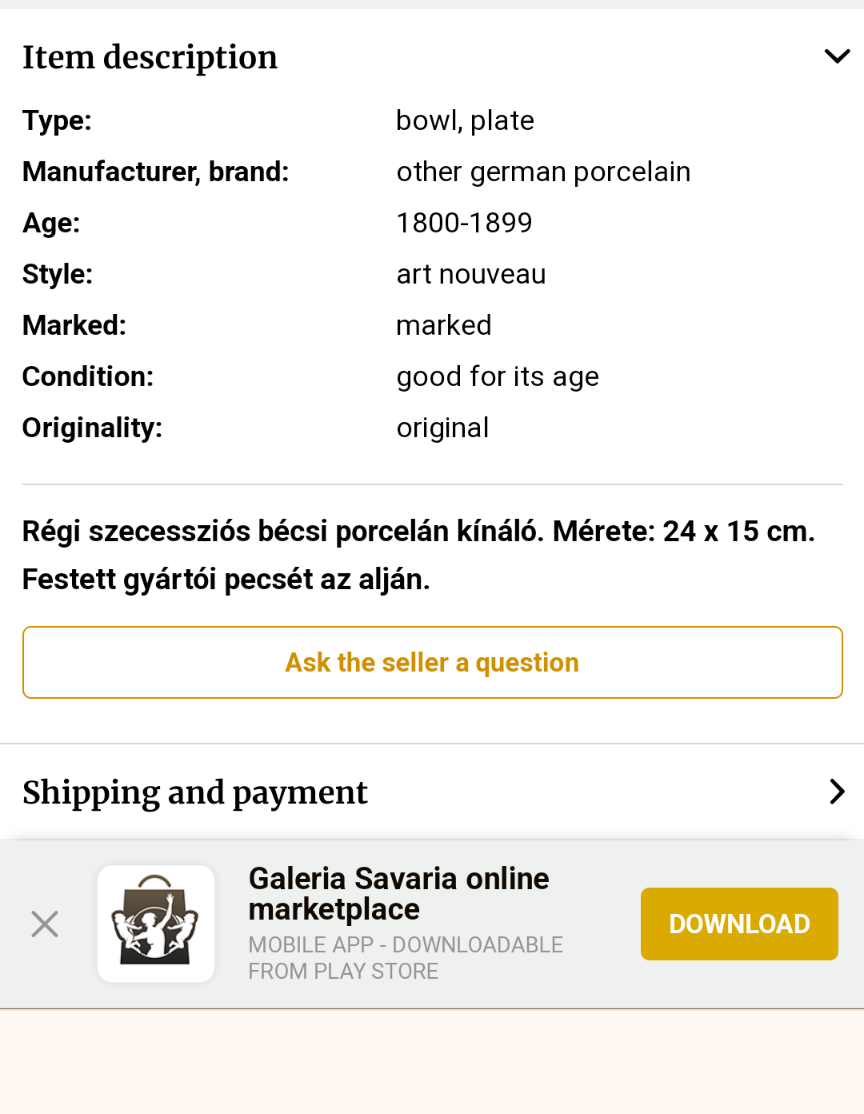864x1114 pixels.
Task: Select 'other german porcelain' manufacturer value
Action: (543, 172)
